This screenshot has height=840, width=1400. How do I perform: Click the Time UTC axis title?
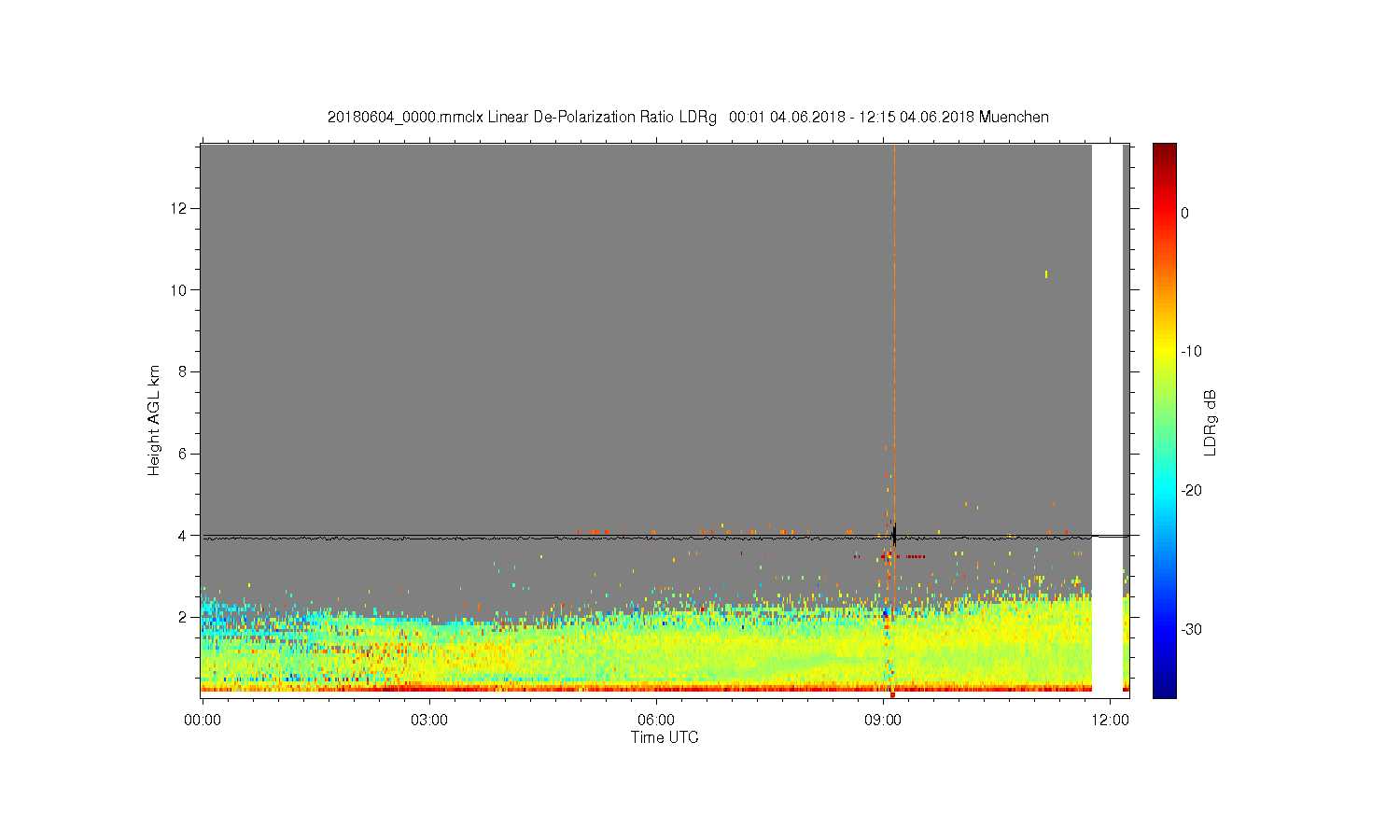tap(665, 737)
